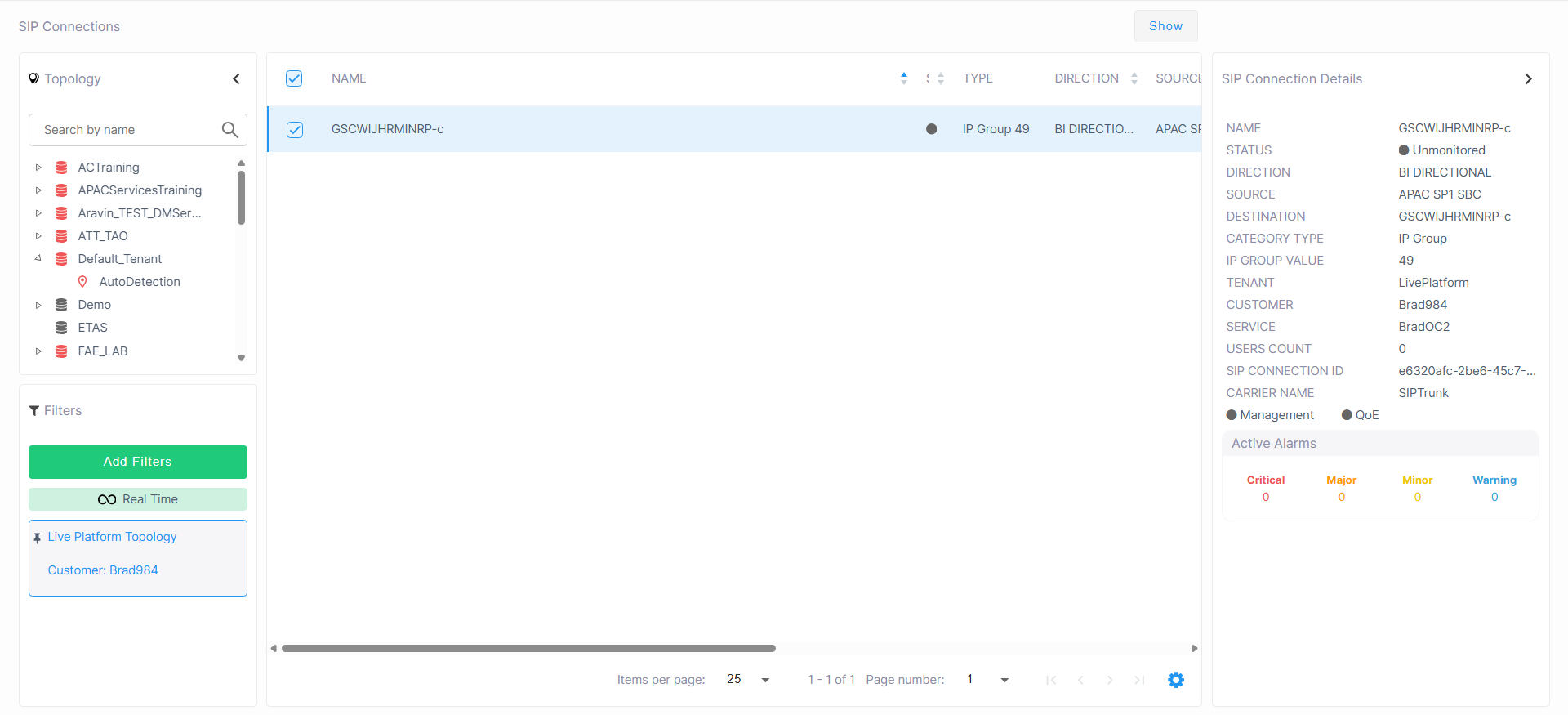Collapse the Default_Tenant tree node
The width and height of the screenshot is (1568, 715).
(x=38, y=258)
